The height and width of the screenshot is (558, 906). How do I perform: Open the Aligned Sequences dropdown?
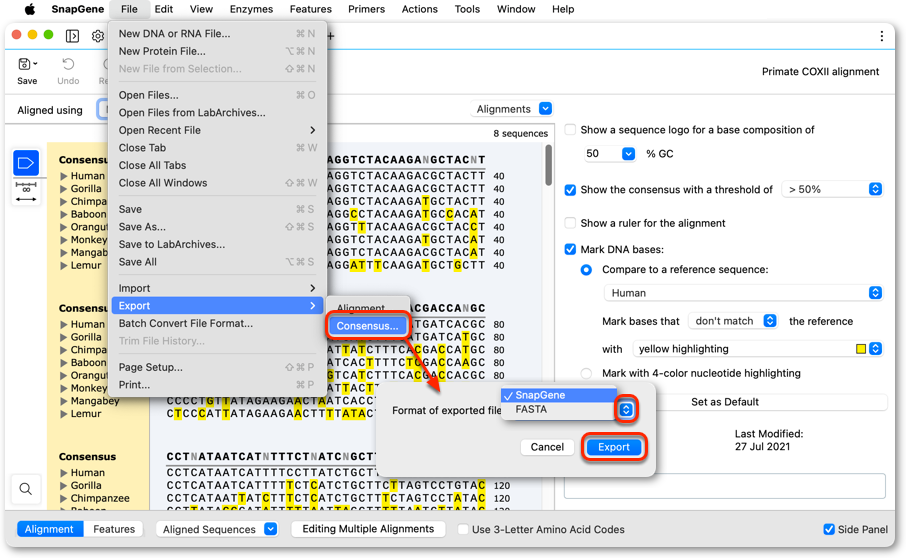(x=217, y=529)
